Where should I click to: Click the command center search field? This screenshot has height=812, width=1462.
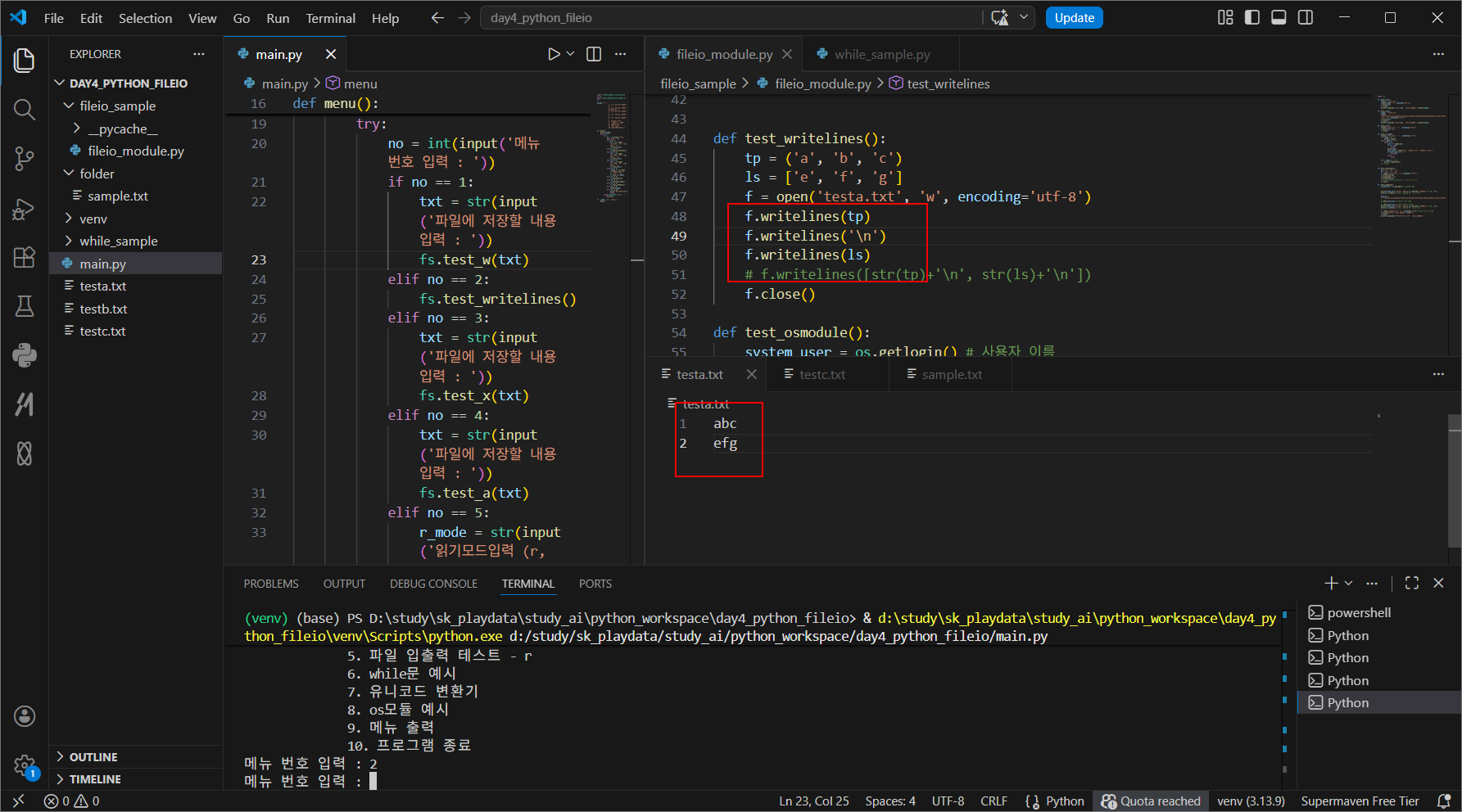point(731,18)
